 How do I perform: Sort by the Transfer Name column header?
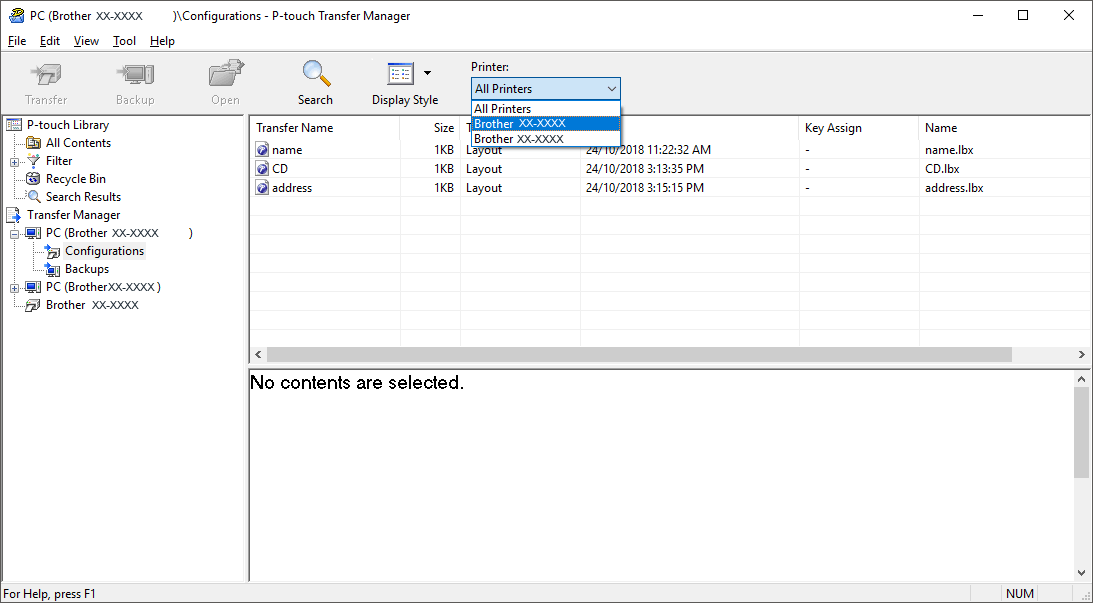295,128
